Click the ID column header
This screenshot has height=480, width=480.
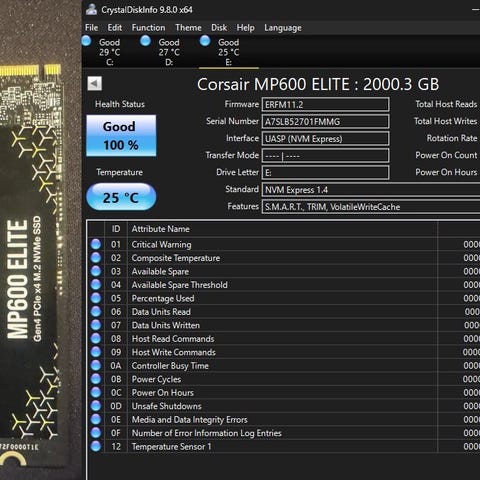pos(116,229)
